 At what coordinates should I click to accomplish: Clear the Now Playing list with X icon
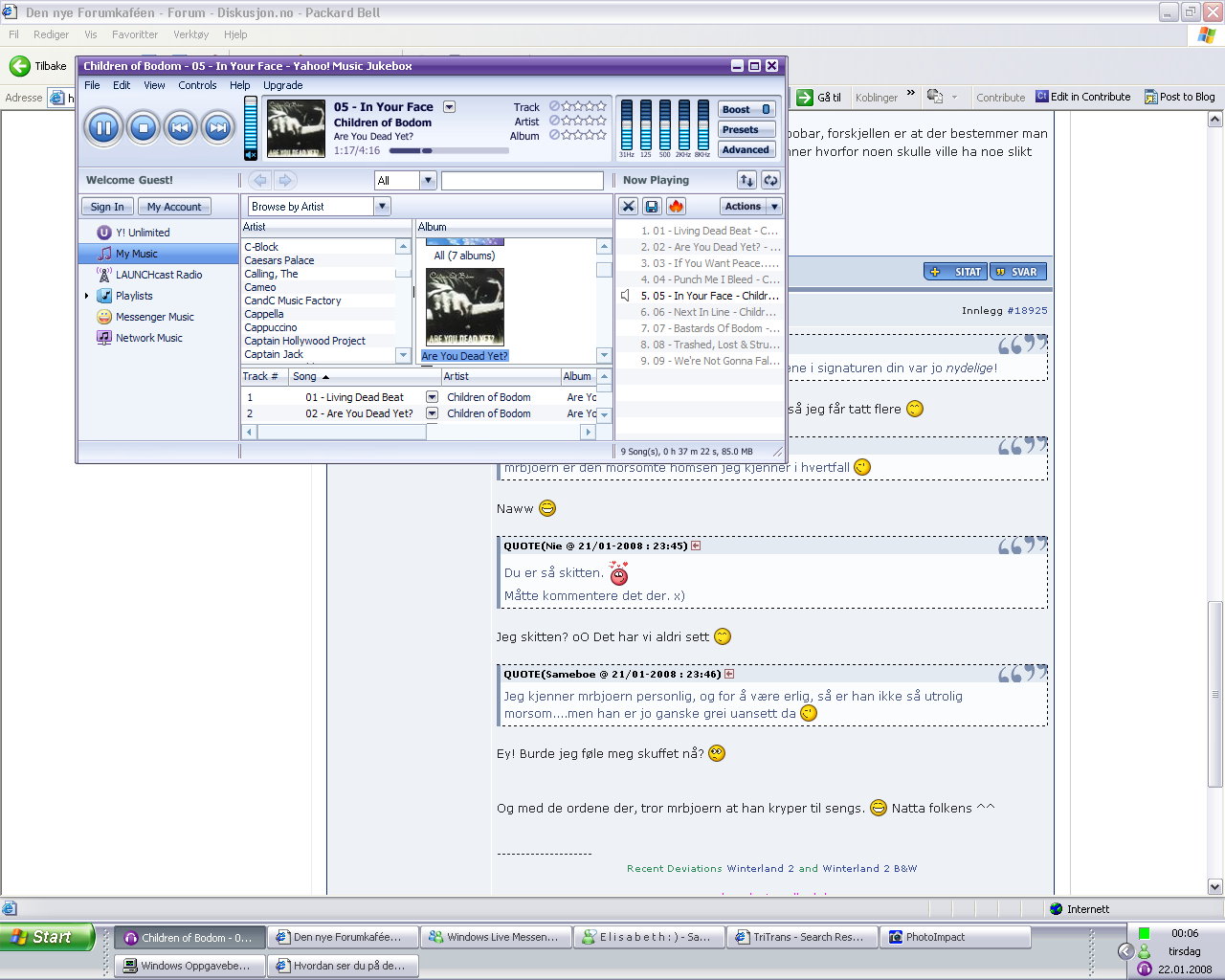point(628,206)
